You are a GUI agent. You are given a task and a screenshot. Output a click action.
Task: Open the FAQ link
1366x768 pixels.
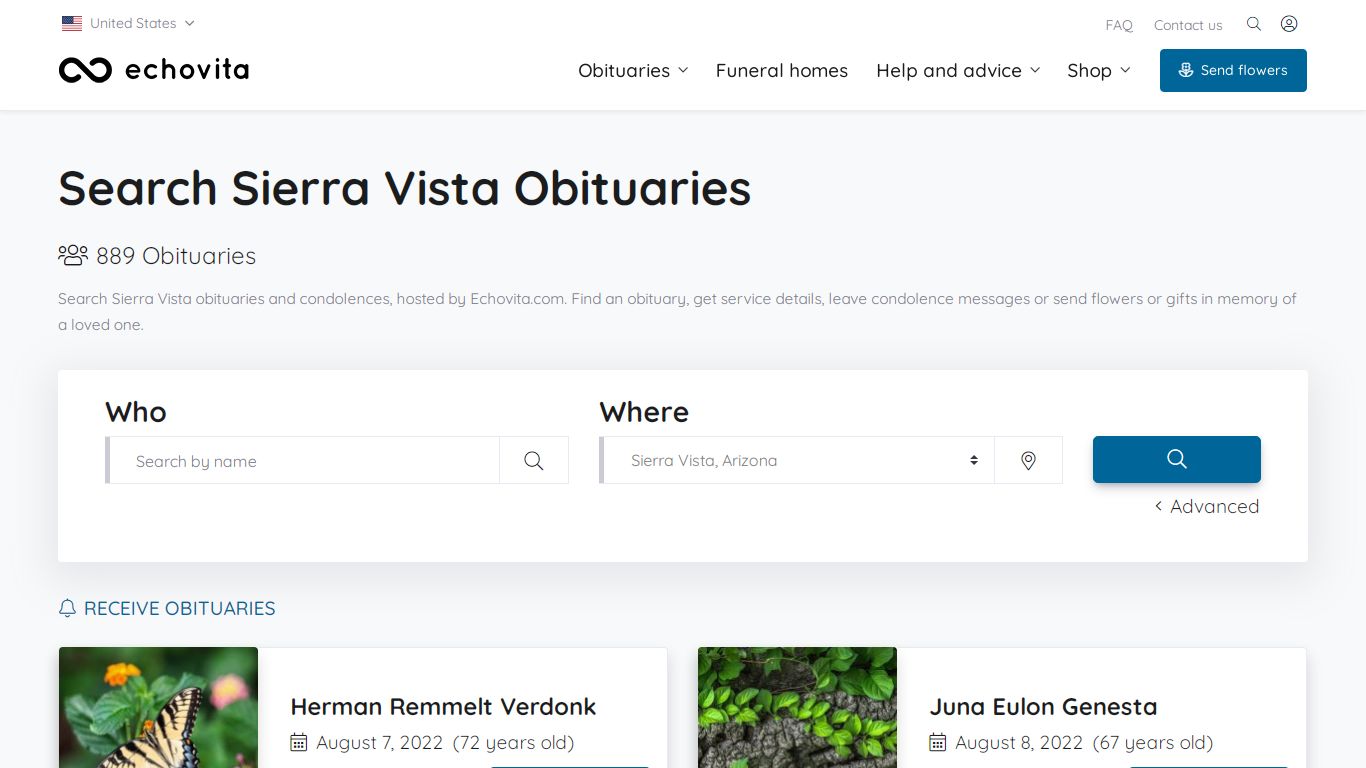[1119, 25]
